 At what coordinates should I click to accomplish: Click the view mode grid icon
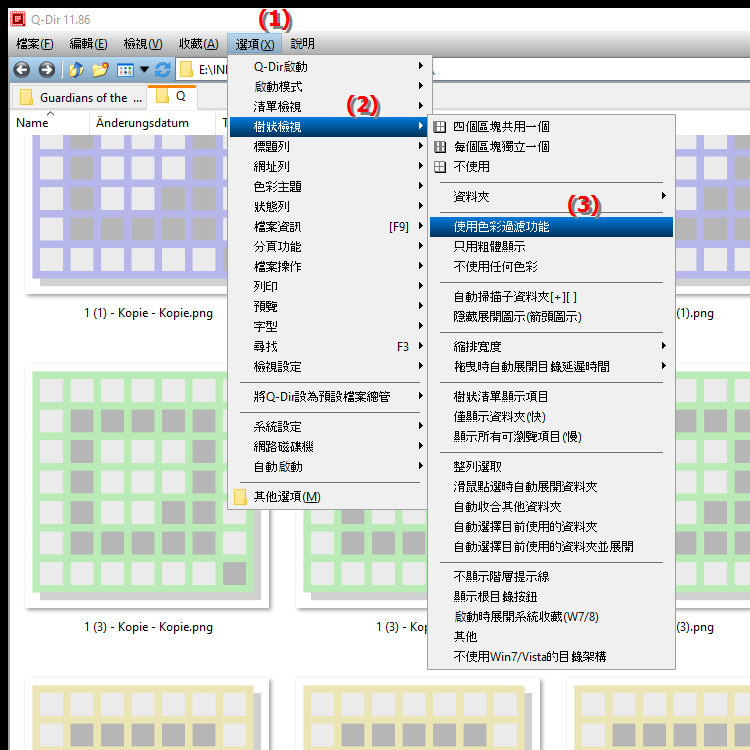tap(125, 70)
